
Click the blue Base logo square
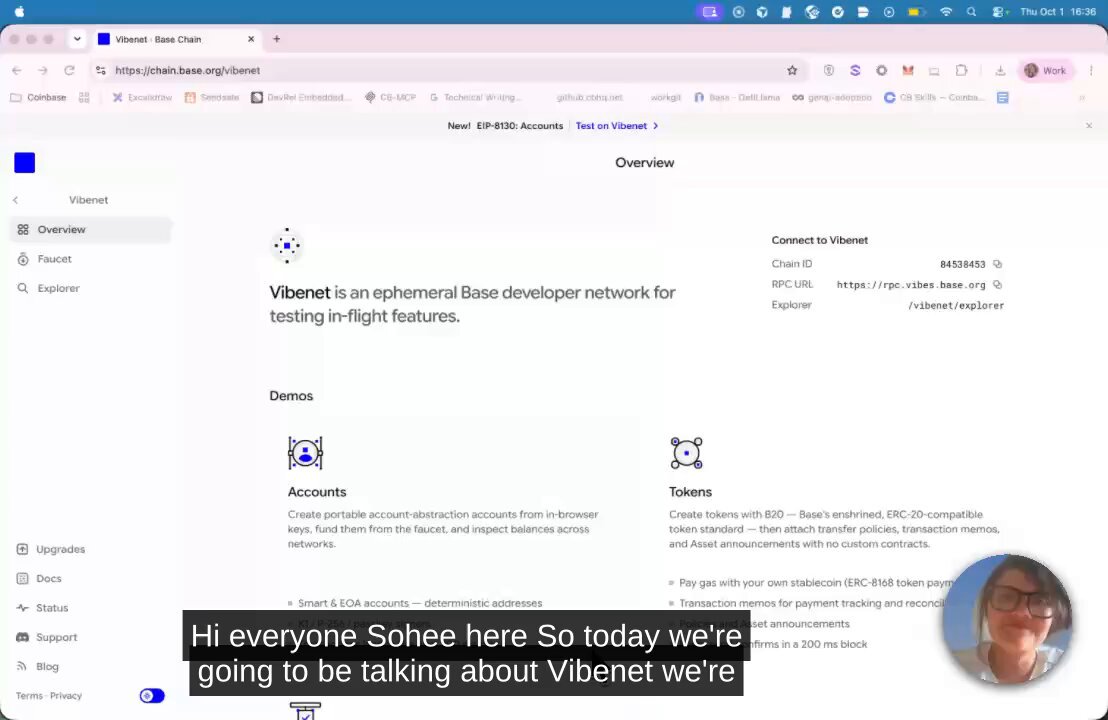(25, 163)
